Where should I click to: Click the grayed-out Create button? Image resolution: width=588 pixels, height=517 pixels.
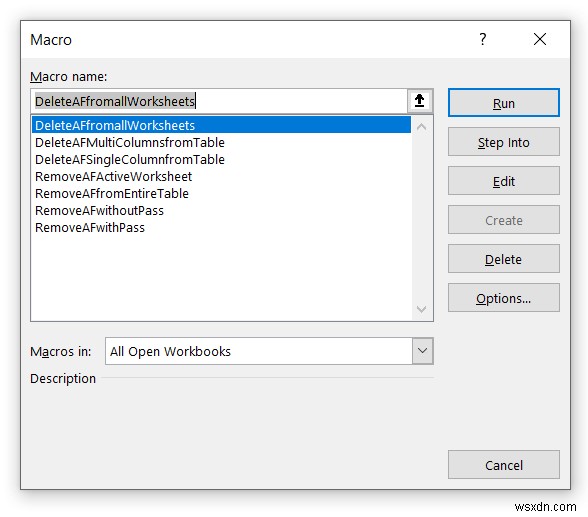pyautogui.click(x=503, y=220)
